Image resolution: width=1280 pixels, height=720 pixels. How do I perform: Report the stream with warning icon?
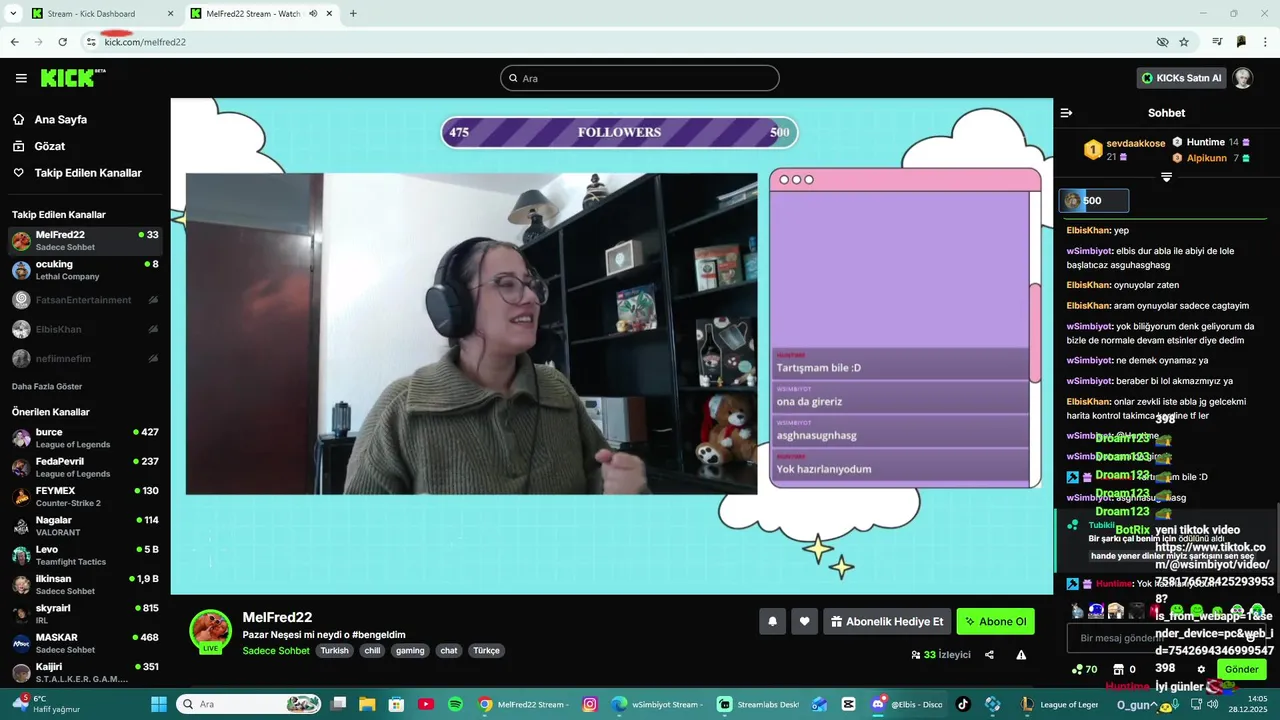[1021, 655]
